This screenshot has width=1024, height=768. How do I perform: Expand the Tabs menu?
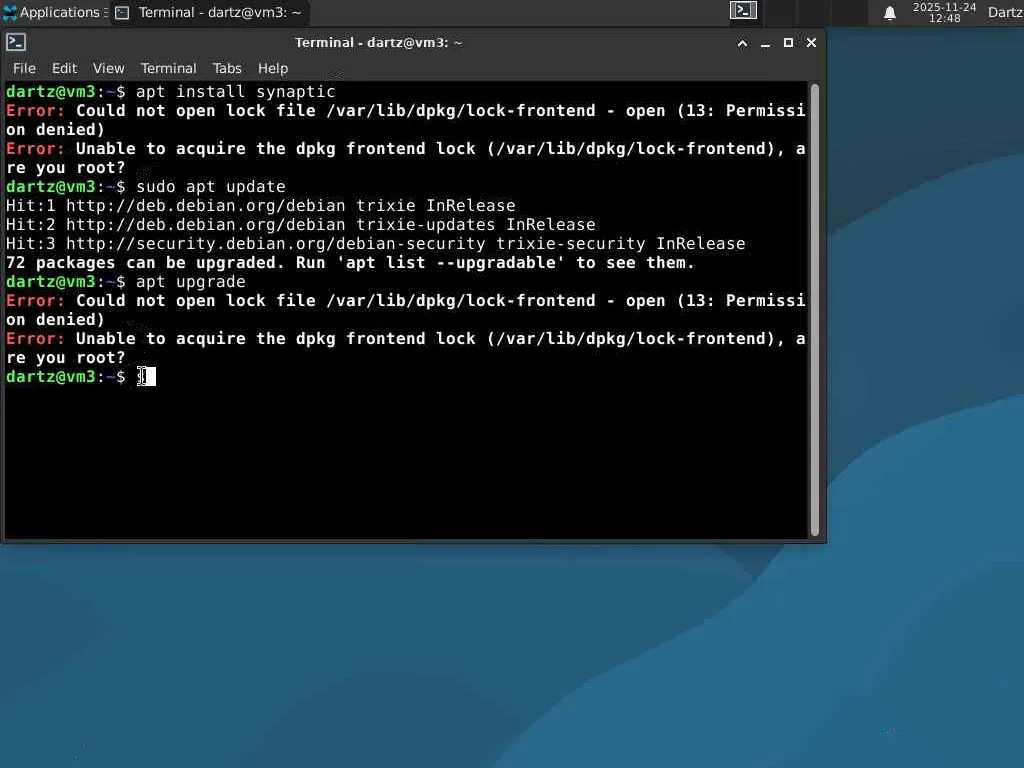coord(227,68)
